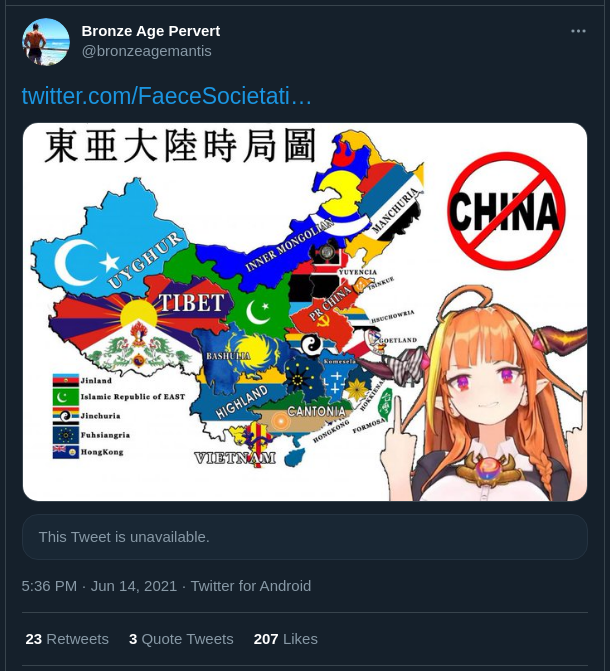This screenshot has height=671, width=610.
Task: Click the TIBET label on the map
Action: [191, 303]
